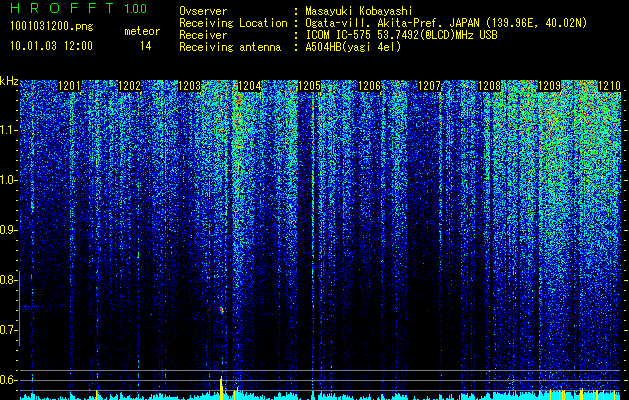This screenshot has width=629, height=400.
Task: Click the 1208 time marker
Action: (x=489, y=86)
